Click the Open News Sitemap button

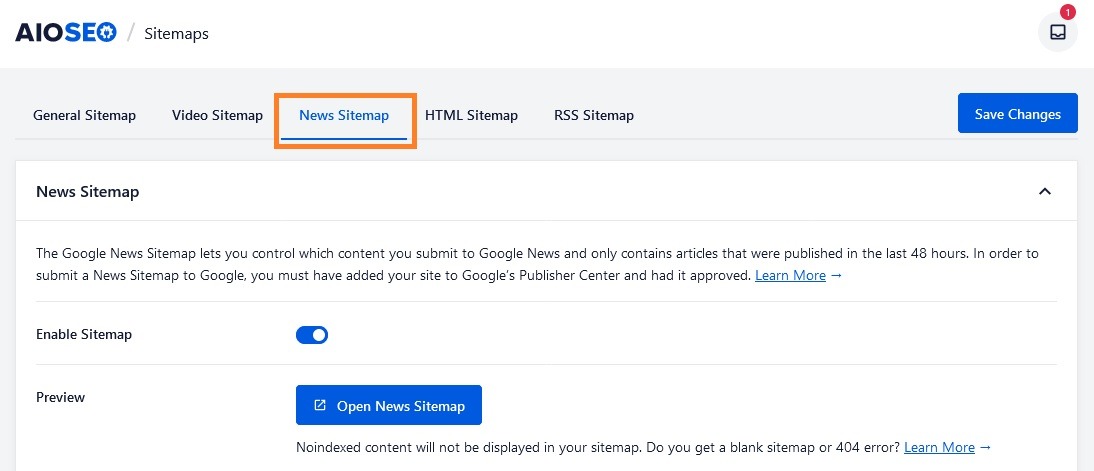[x=389, y=406]
